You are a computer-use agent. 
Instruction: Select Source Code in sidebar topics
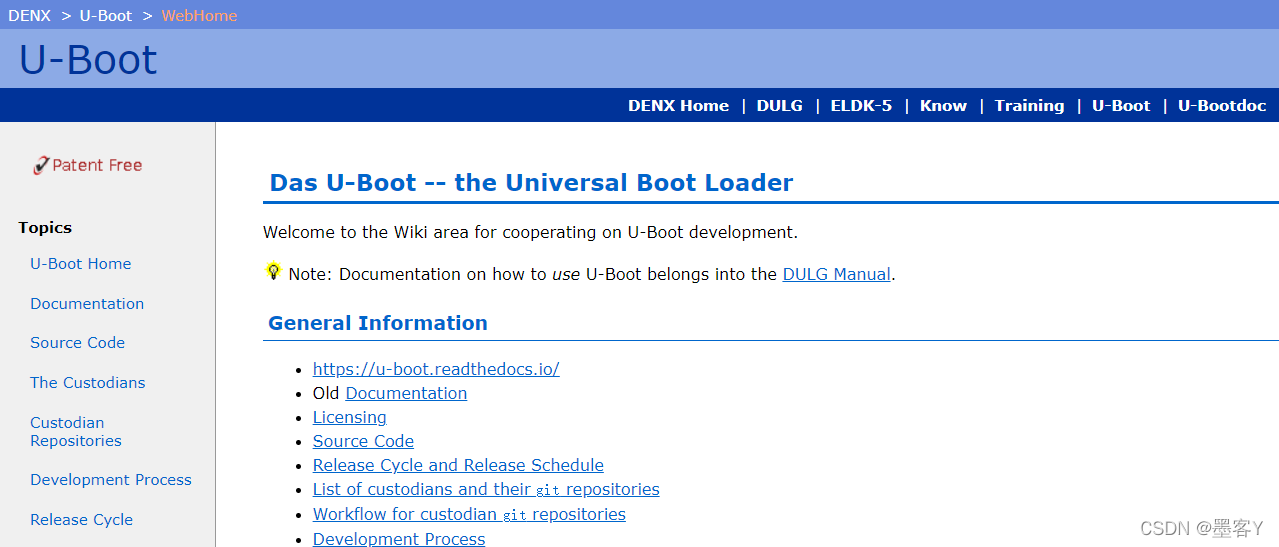pyautogui.click(x=77, y=342)
